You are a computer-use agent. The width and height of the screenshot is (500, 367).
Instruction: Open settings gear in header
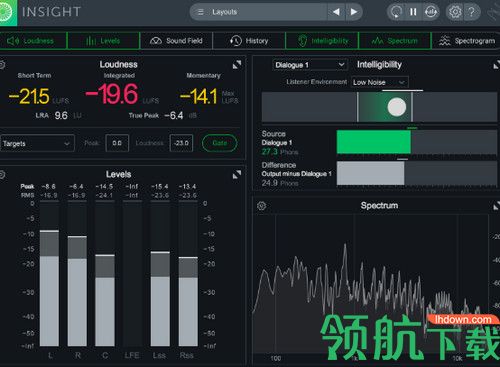pyautogui.click(x=455, y=12)
